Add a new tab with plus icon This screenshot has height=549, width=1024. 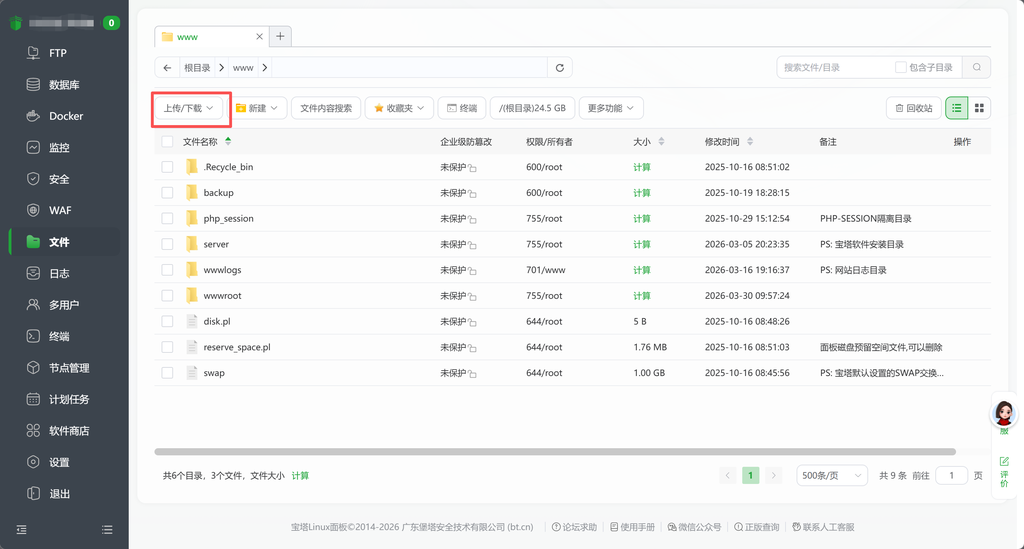click(x=280, y=36)
